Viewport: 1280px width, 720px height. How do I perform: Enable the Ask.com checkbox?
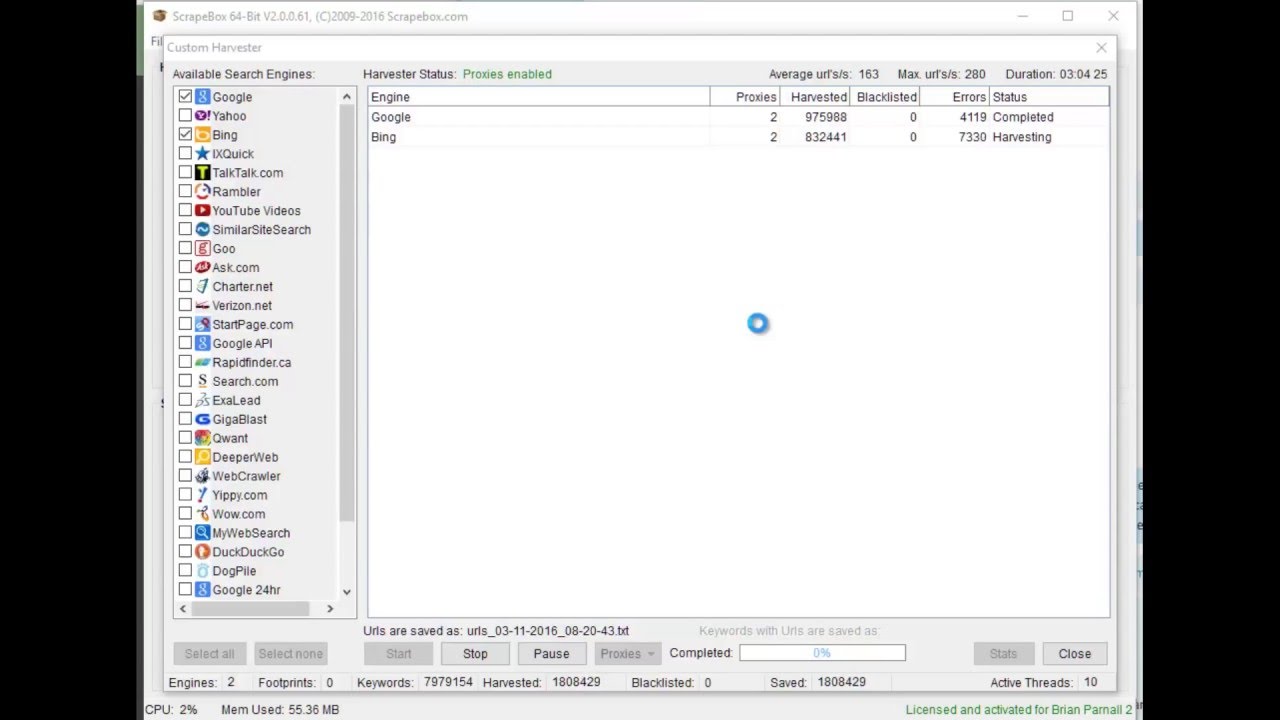[185, 268]
